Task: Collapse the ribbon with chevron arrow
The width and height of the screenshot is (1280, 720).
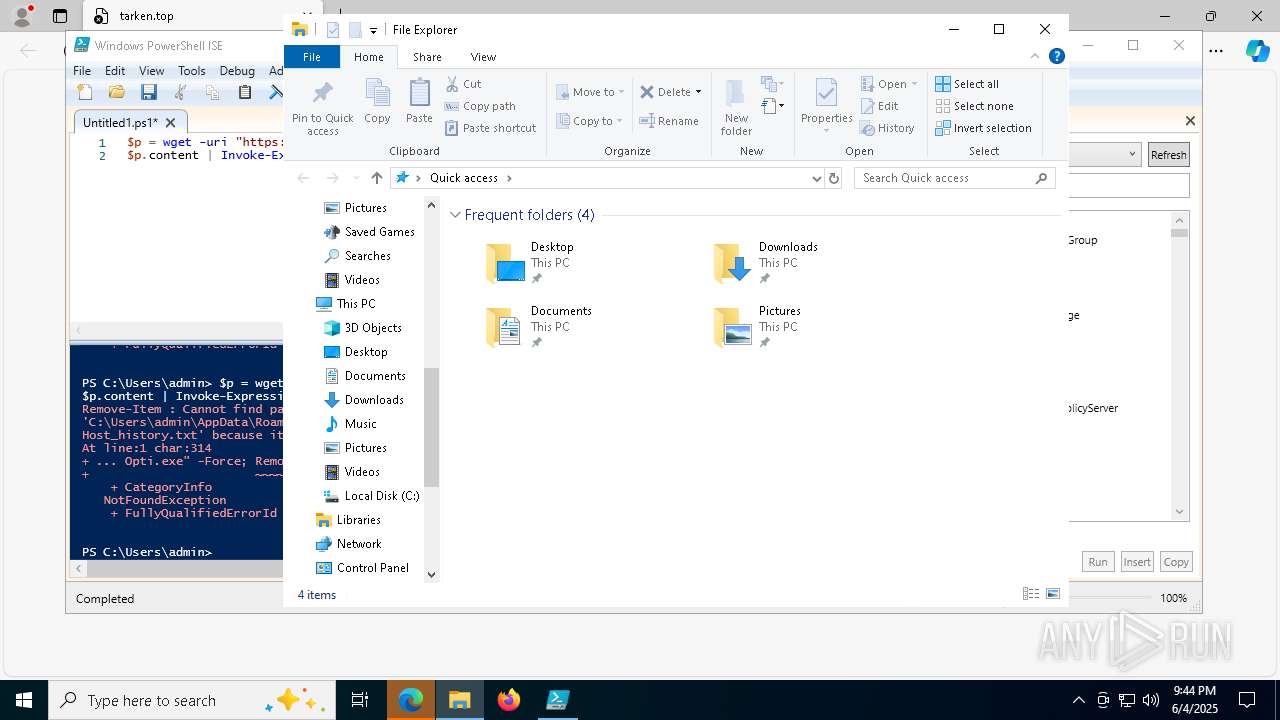Action: pos(1035,56)
